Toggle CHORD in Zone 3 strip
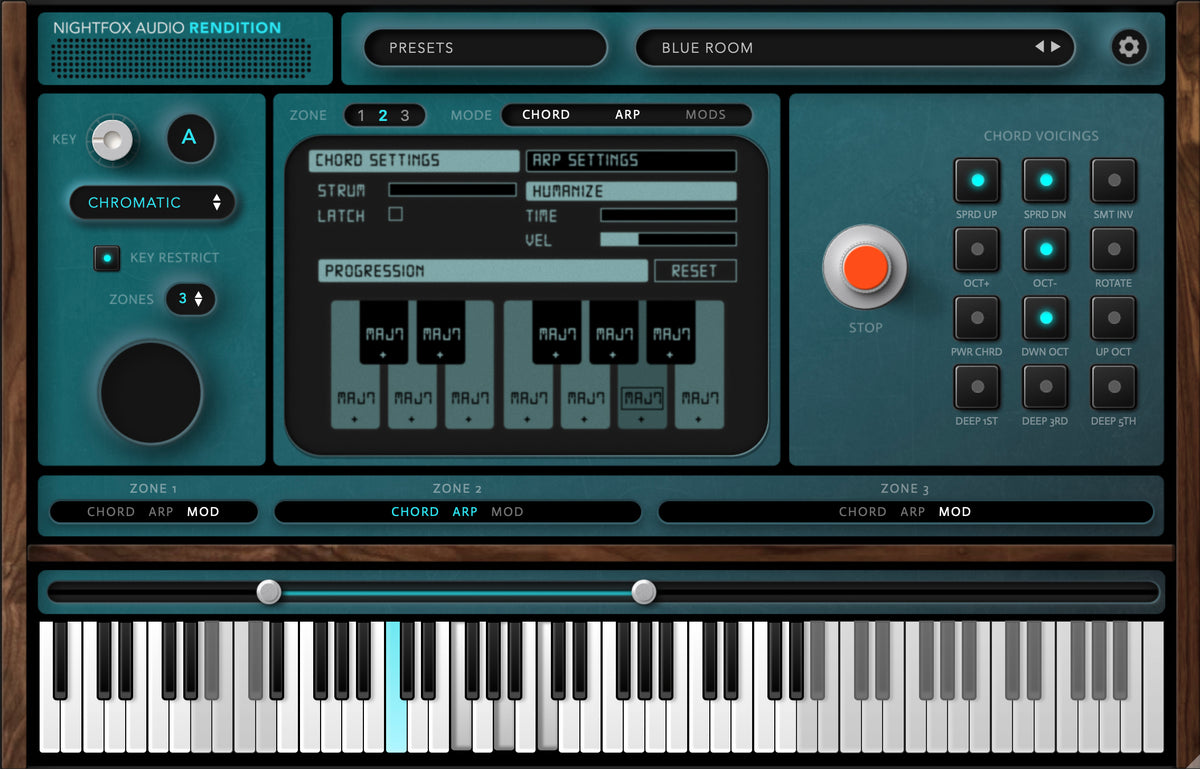 tap(863, 512)
